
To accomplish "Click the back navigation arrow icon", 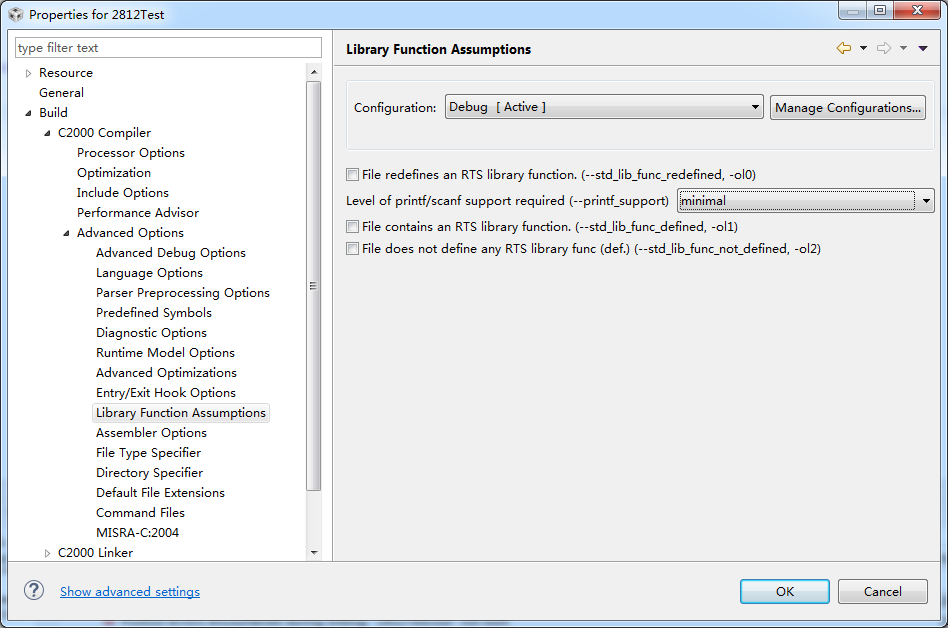I will pos(843,48).
